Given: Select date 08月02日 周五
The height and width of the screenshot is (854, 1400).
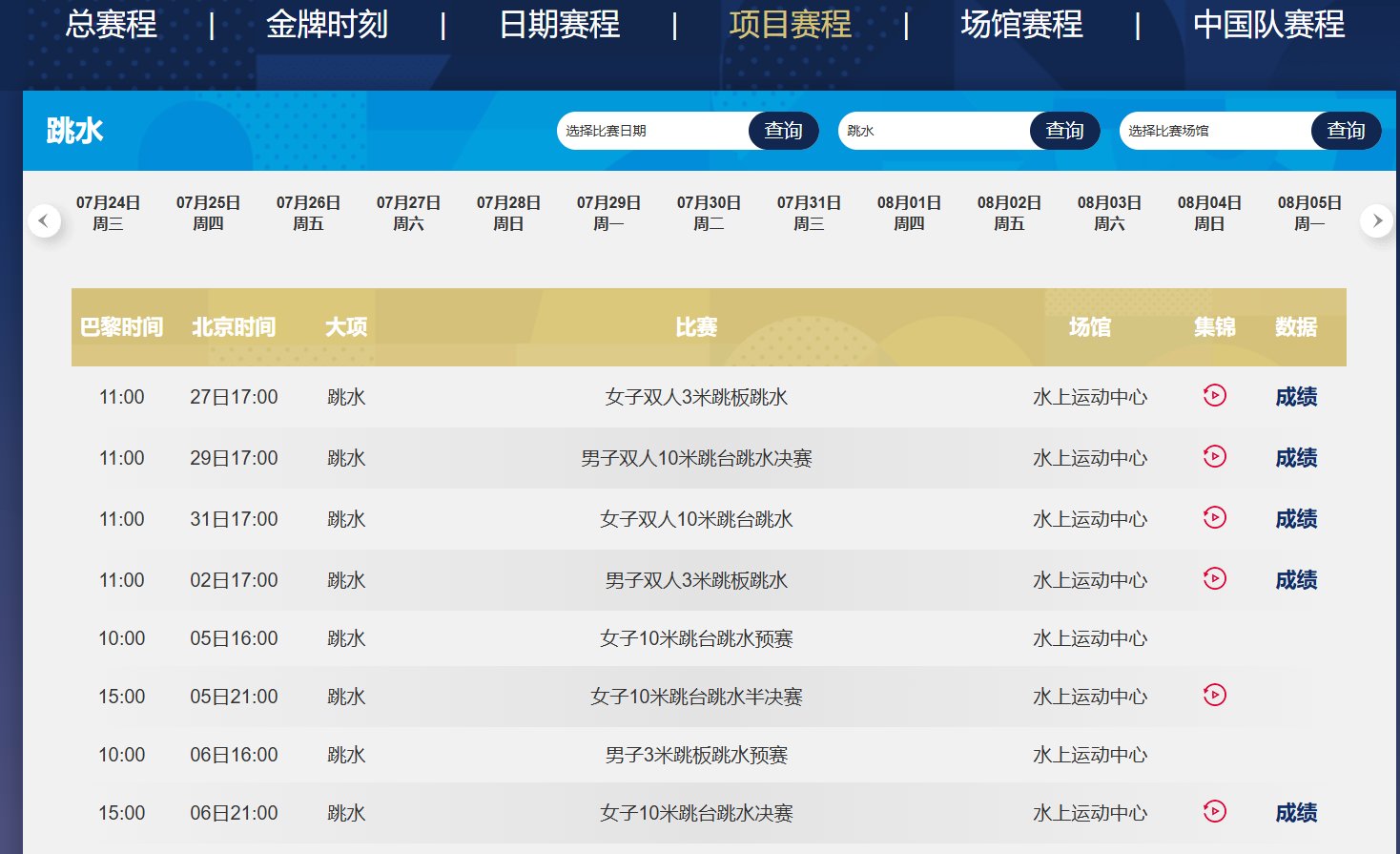Looking at the screenshot, I should click(x=1009, y=213).
